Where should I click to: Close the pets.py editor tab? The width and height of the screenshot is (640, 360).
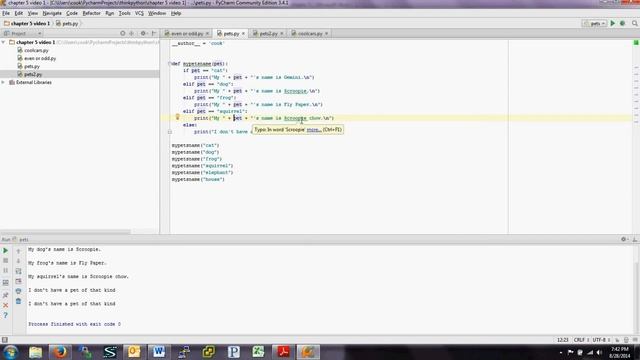(243, 33)
